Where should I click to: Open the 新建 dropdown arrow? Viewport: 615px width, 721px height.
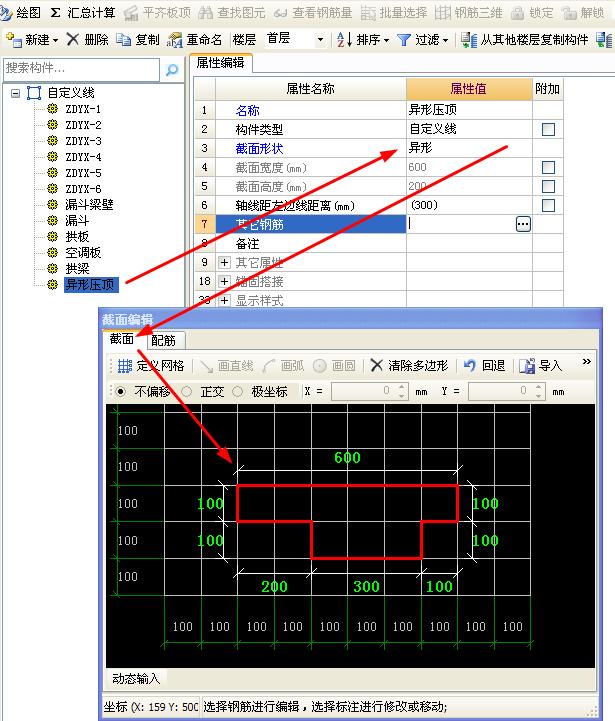tap(56, 41)
